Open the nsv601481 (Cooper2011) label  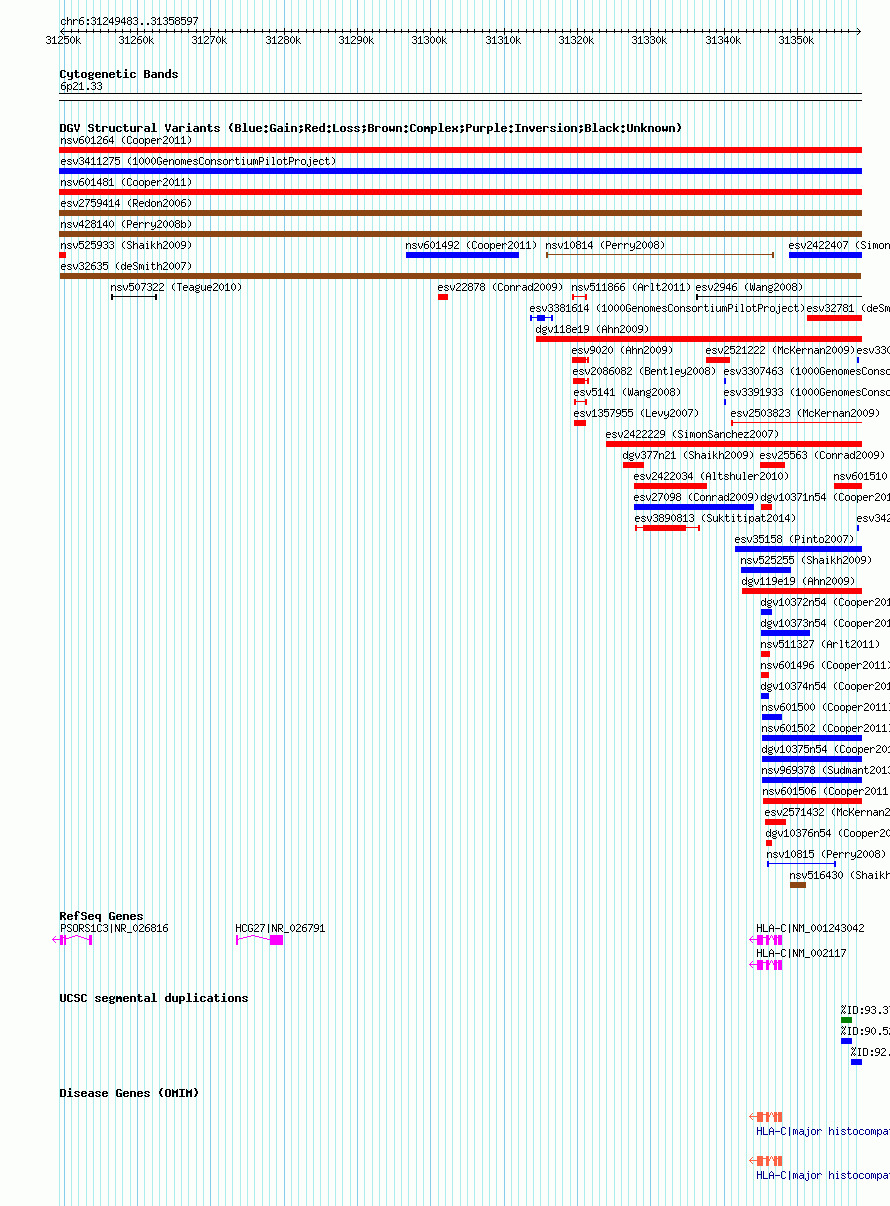(x=125, y=182)
